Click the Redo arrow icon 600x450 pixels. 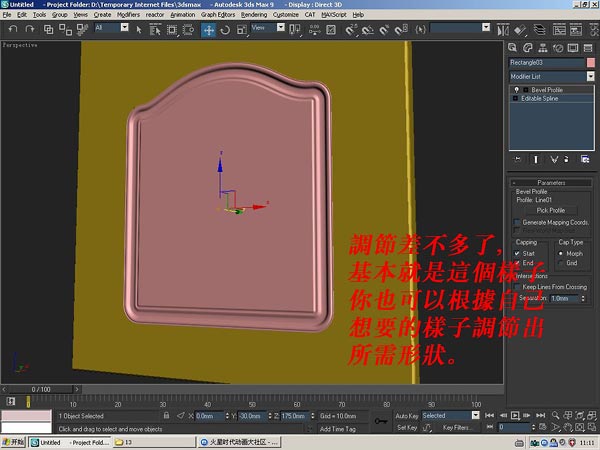[x=28, y=30]
